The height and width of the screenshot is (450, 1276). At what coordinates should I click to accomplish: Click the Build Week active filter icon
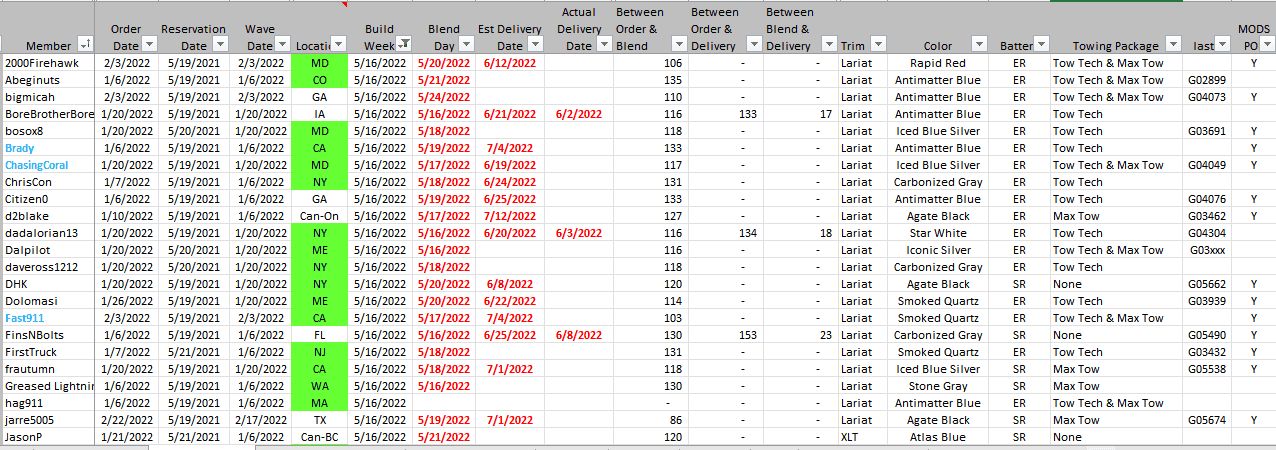[x=403, y=44]
